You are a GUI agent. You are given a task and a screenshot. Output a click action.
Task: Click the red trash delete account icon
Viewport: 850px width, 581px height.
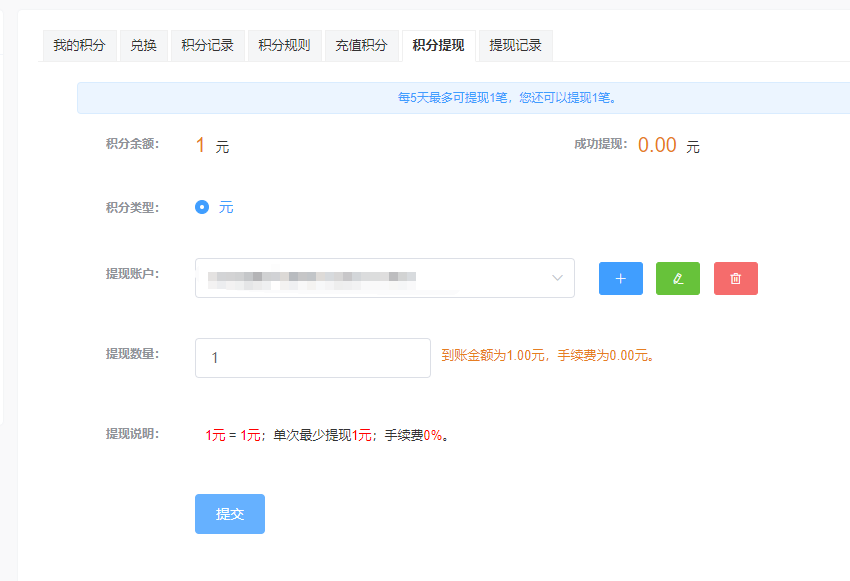pyautogui.click(x=735, y=279)
